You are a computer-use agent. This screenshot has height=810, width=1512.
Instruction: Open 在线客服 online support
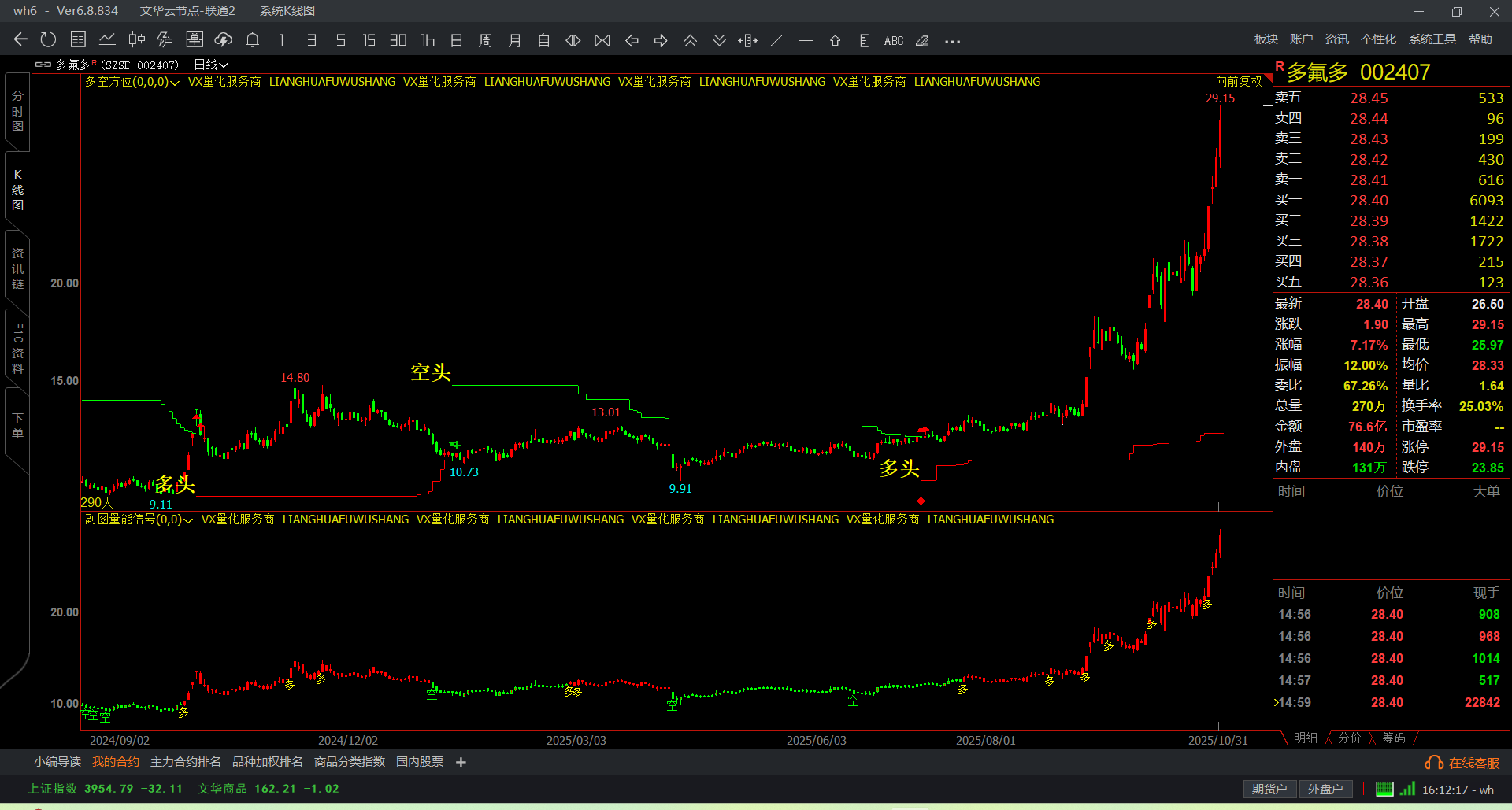pos(1463,763)
